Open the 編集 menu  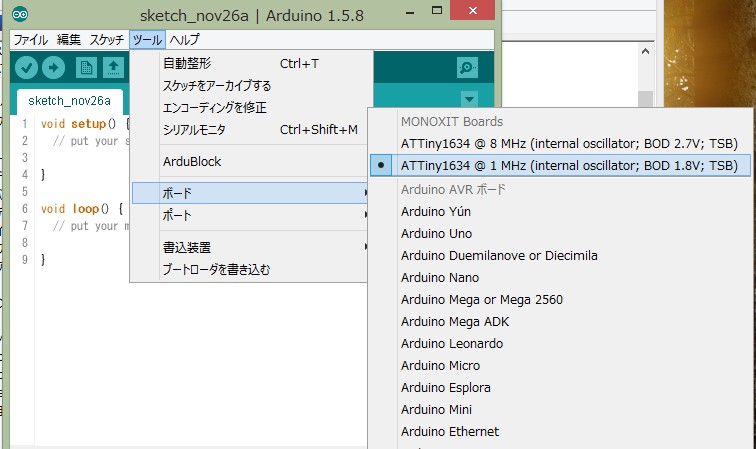[68, 40]
